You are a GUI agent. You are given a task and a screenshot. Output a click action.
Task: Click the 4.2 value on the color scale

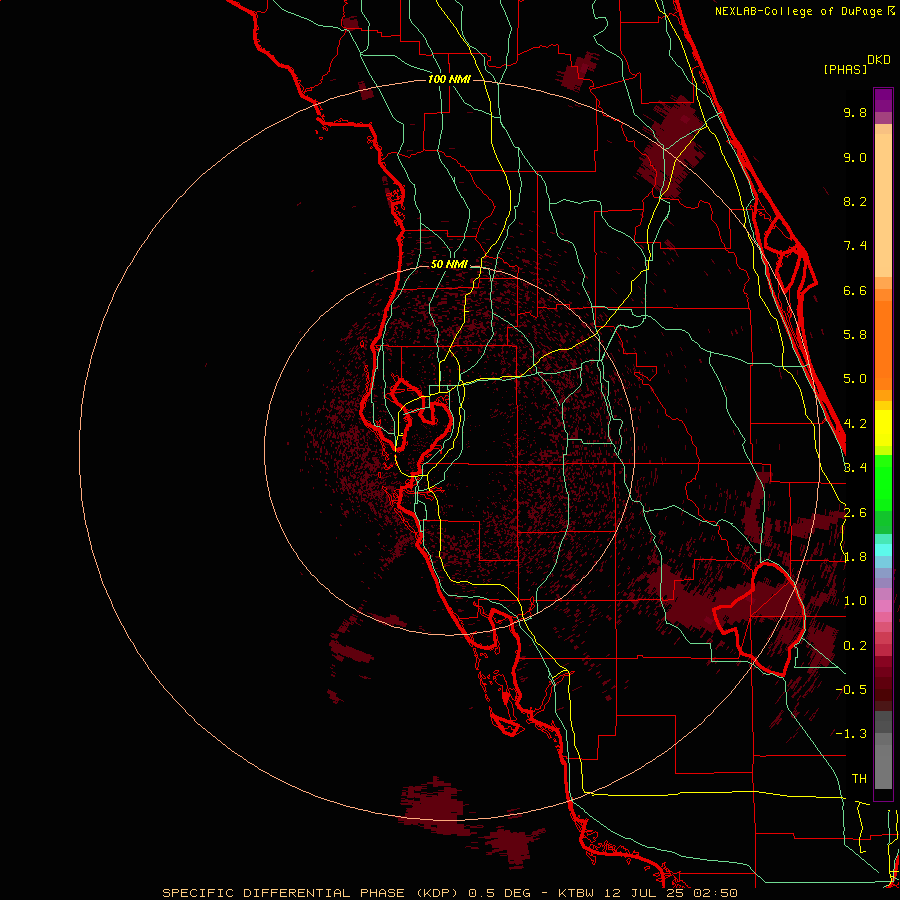(x=855, y=424)
